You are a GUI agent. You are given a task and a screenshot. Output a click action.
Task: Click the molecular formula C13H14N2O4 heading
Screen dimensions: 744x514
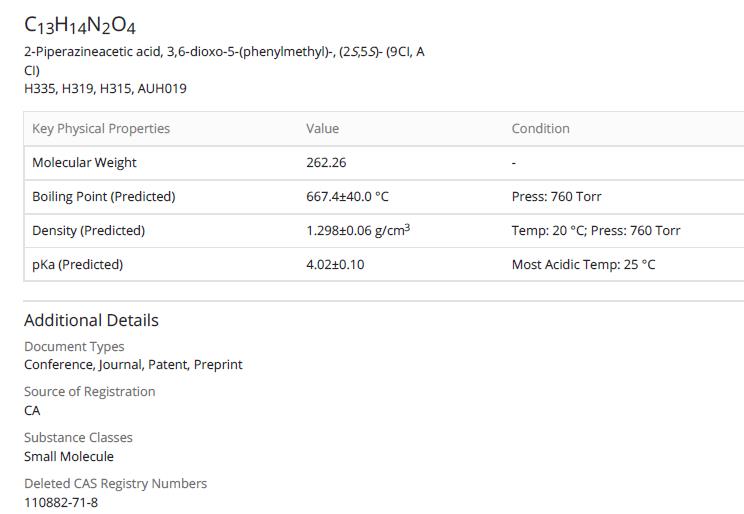80,25
